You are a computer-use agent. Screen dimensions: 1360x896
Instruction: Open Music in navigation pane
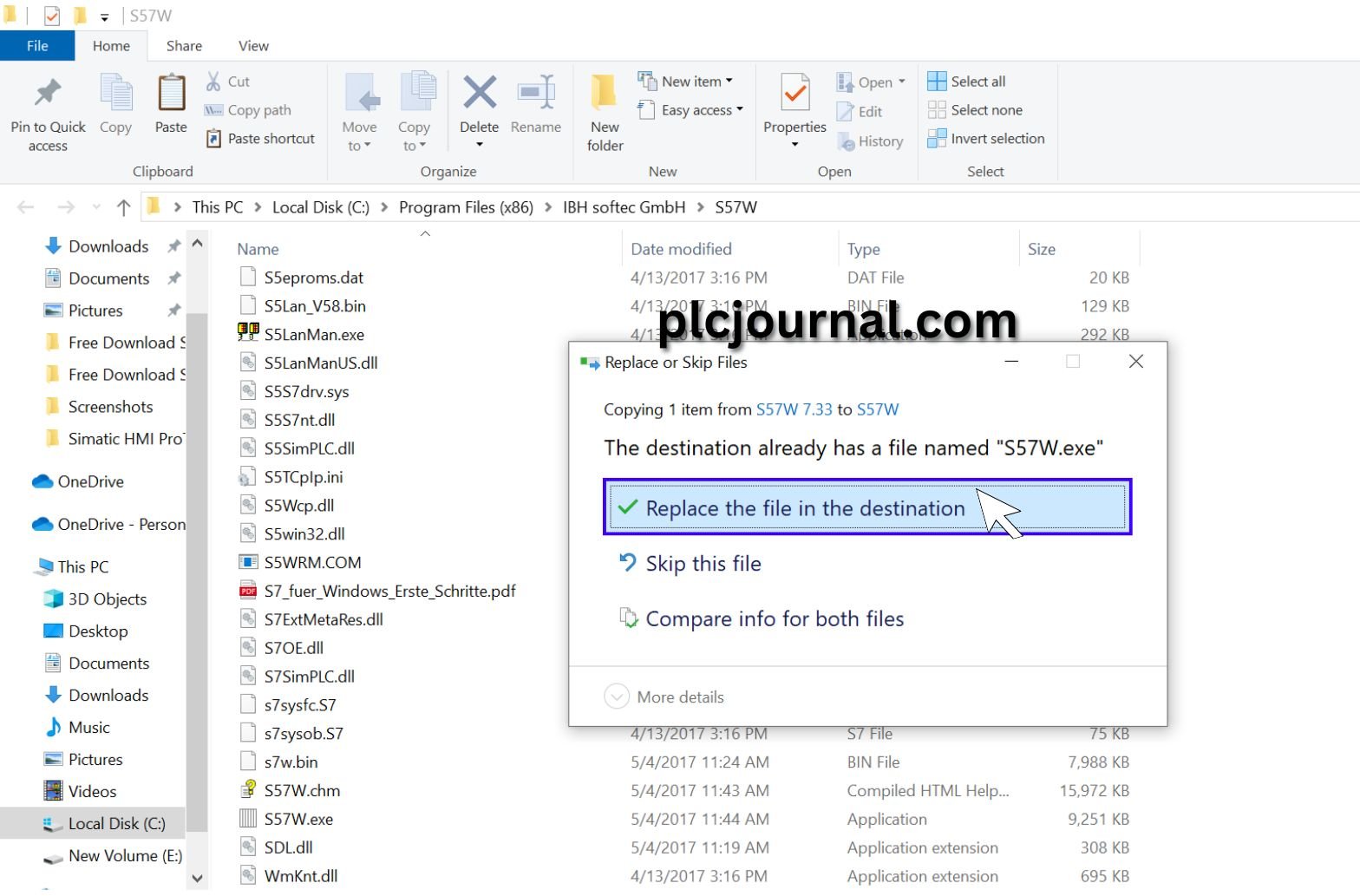pos(77,728)
